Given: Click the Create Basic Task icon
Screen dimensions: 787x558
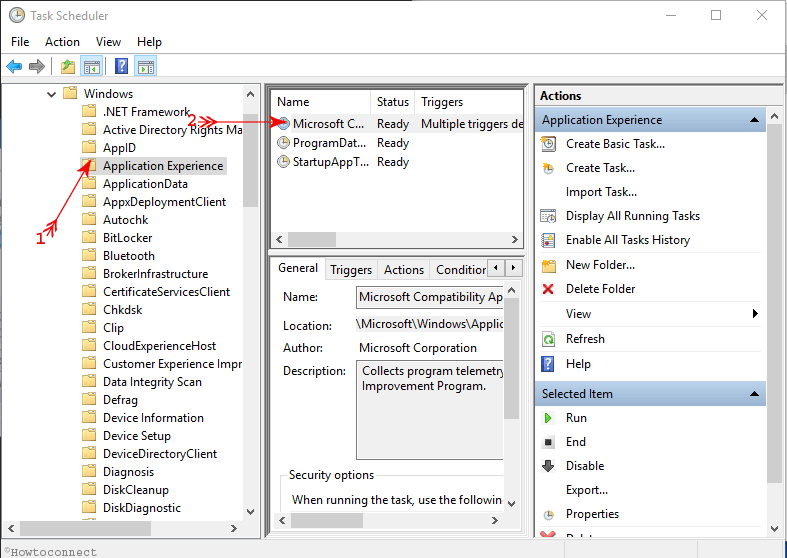Looking at the screenshot, I should pos(548,144).
